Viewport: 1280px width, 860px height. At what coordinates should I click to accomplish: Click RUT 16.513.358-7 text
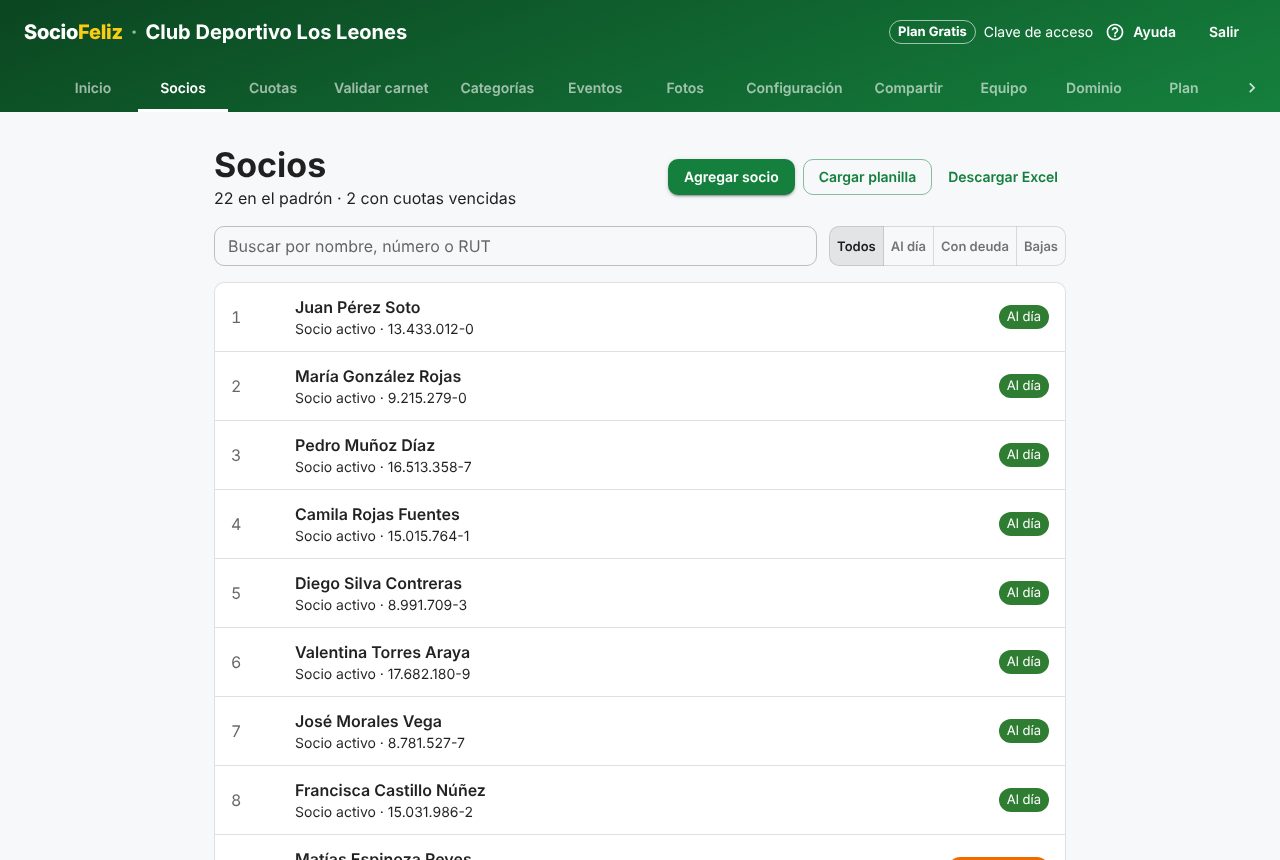[430, 467]
